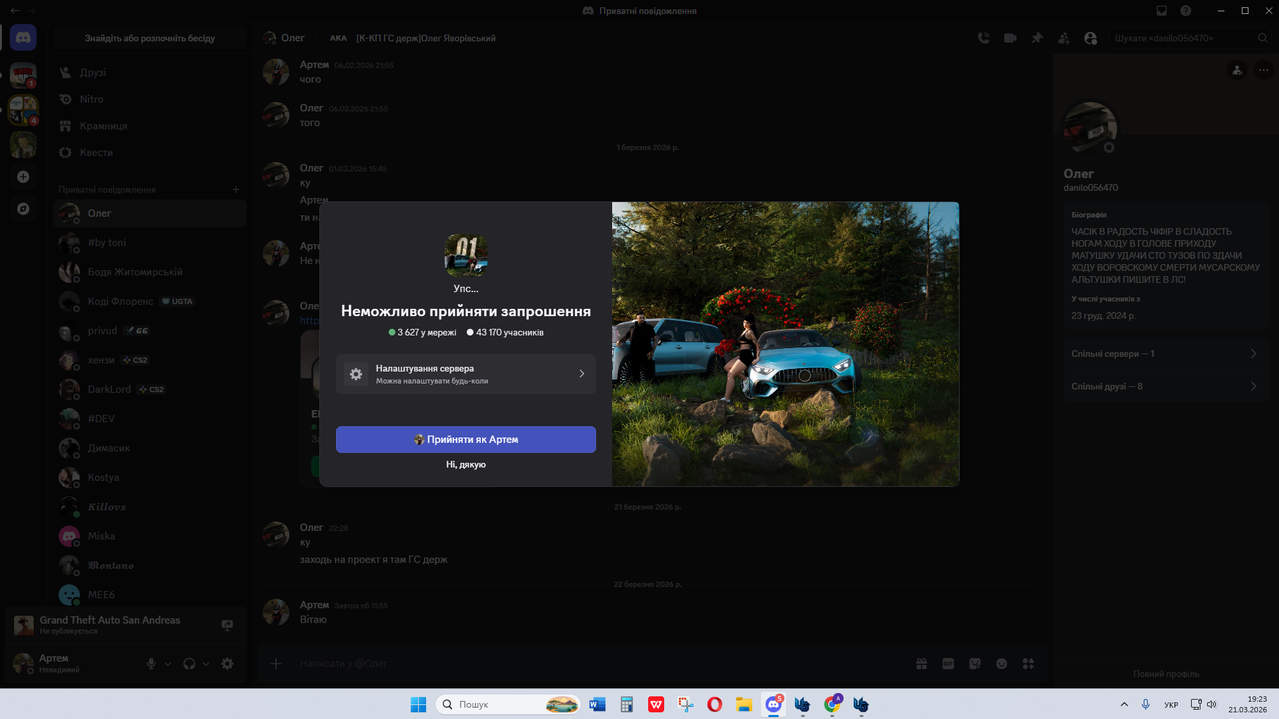
Task: Open the '#by toni' conversation
Action: click(x=150, y=243)
